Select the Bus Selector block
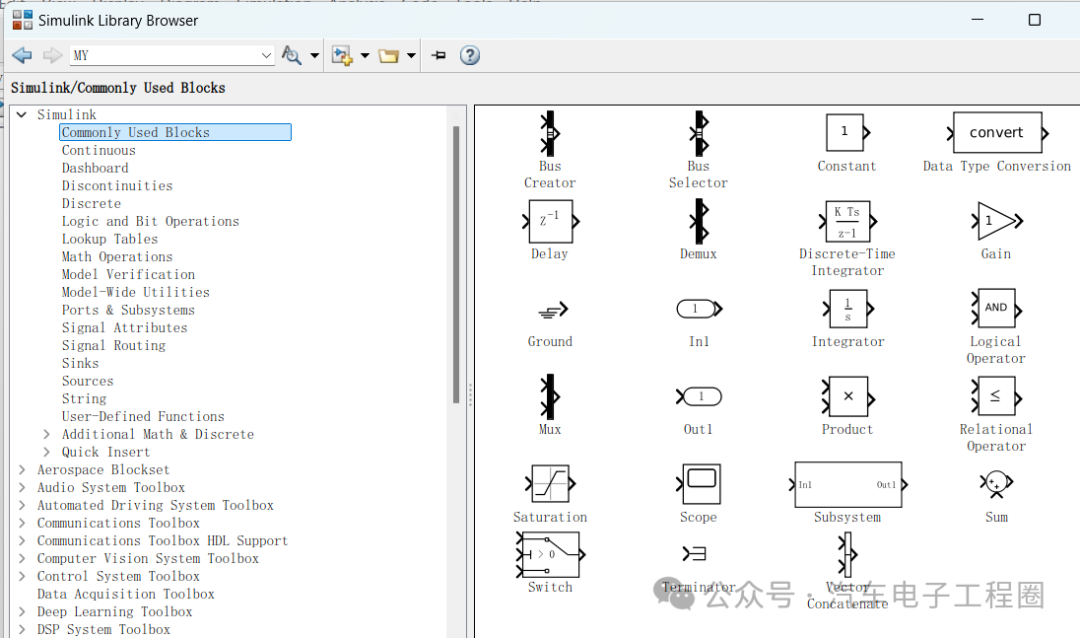The width and height of the screenshot is (1080, 638). (x=699, y=134)
